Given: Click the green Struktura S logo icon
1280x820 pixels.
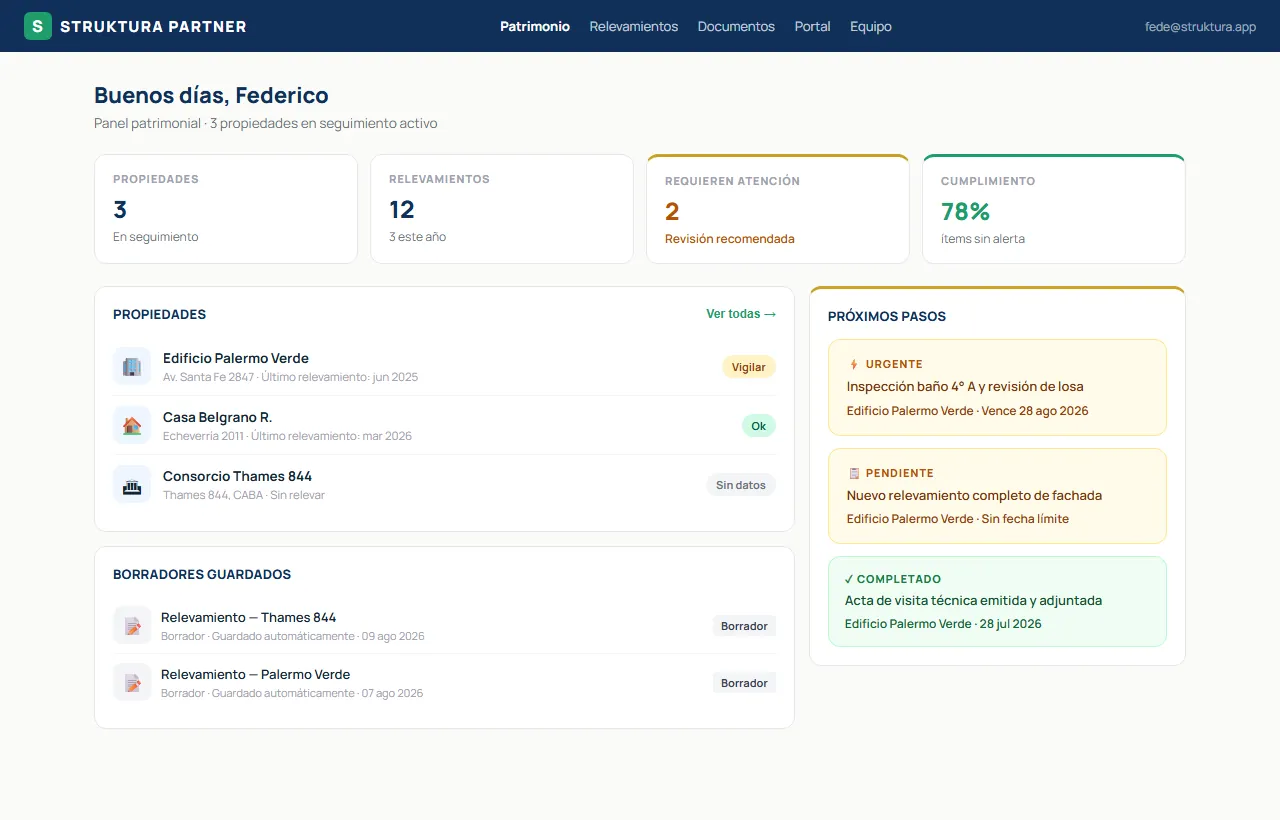Looking at the screenshot, I should [38, 26].
